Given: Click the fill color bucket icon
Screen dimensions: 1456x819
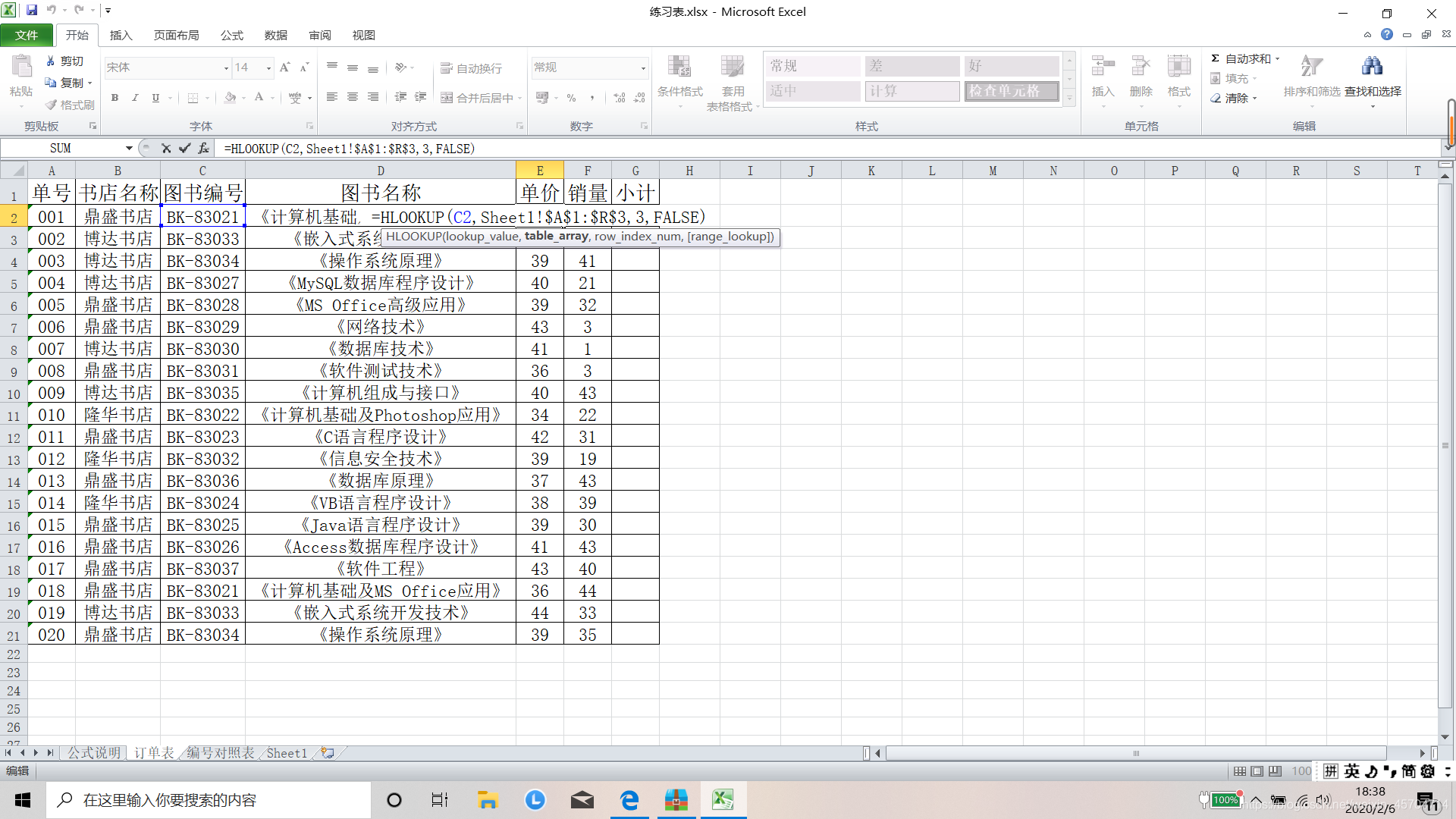Looking at the screenshot, I should click(230, 98).
